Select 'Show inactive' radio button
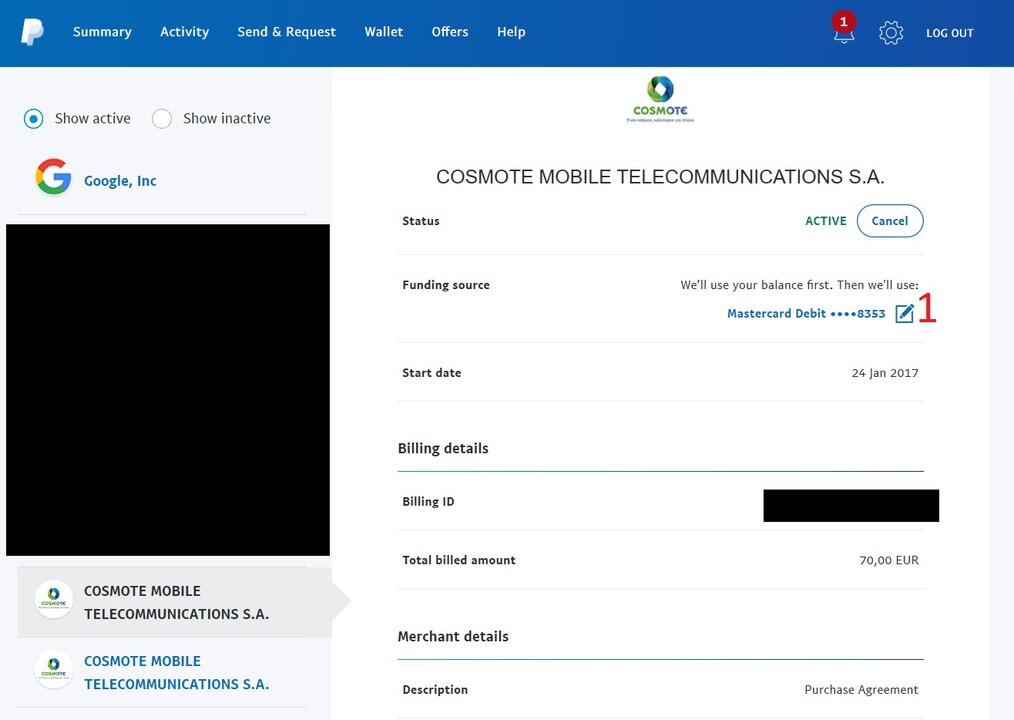The width and height of the screenshot is (1014, 720). [x=162, y=118]
